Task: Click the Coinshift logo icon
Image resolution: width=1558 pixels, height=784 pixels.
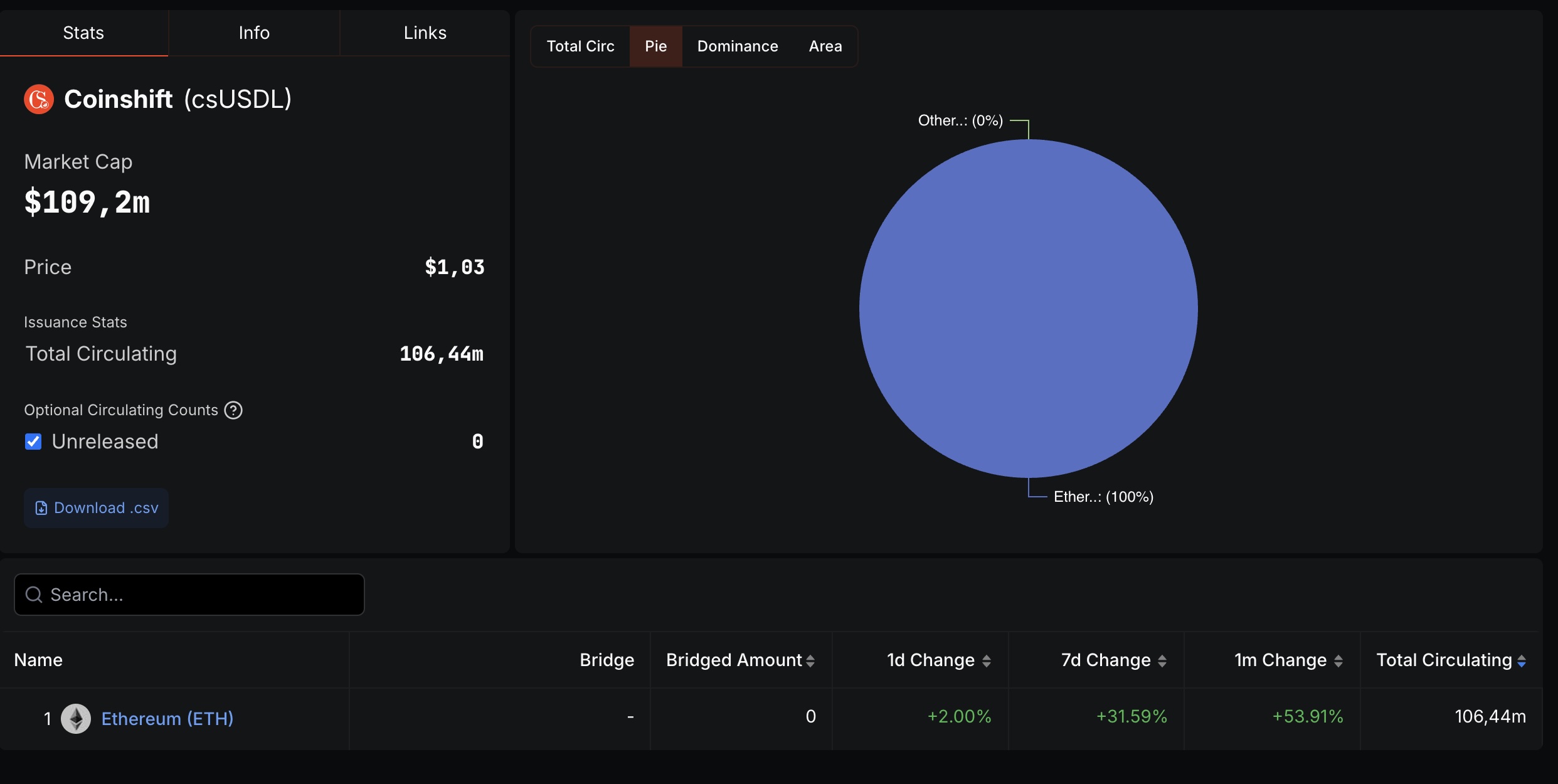Action: [39, 99]
